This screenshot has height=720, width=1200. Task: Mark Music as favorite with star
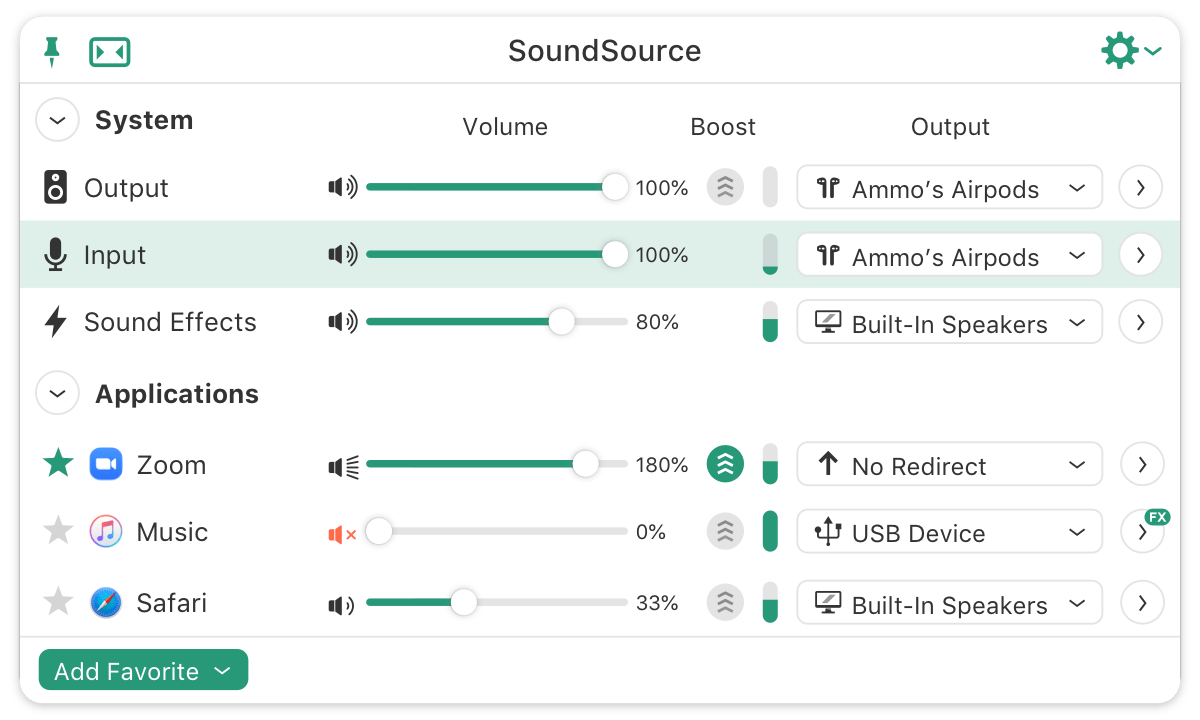pyautogui.click(x=59, y=532)
